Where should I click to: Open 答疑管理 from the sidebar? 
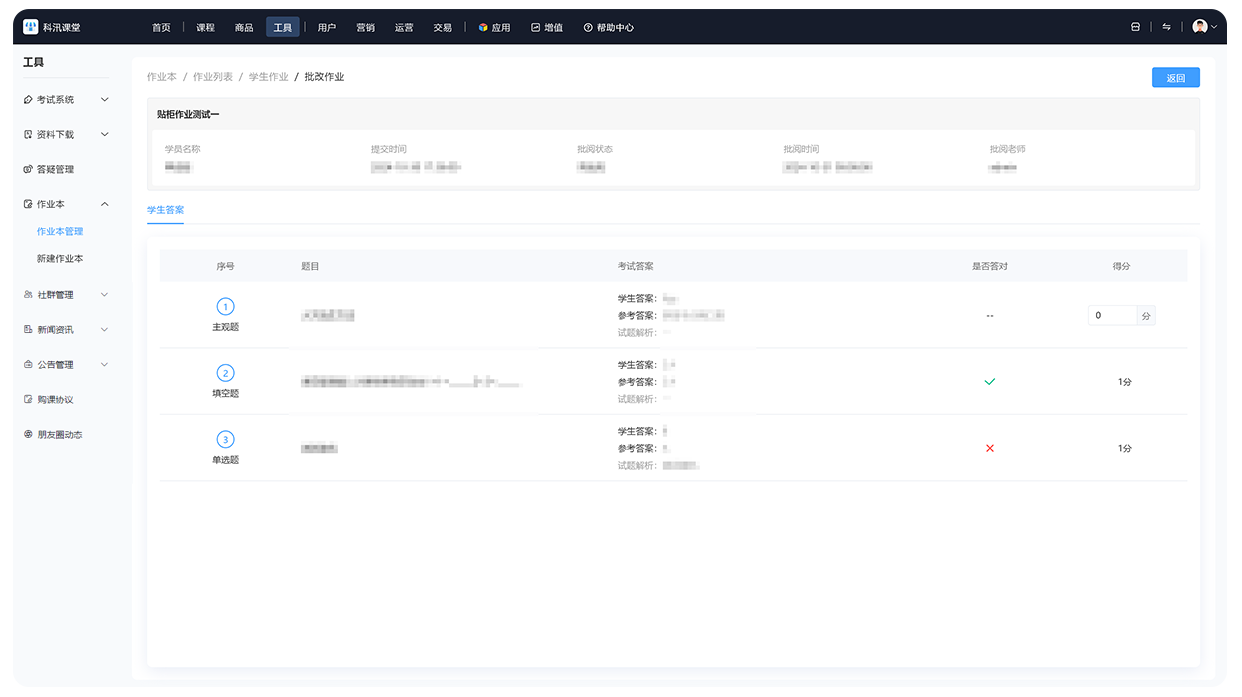click(55, 169)
